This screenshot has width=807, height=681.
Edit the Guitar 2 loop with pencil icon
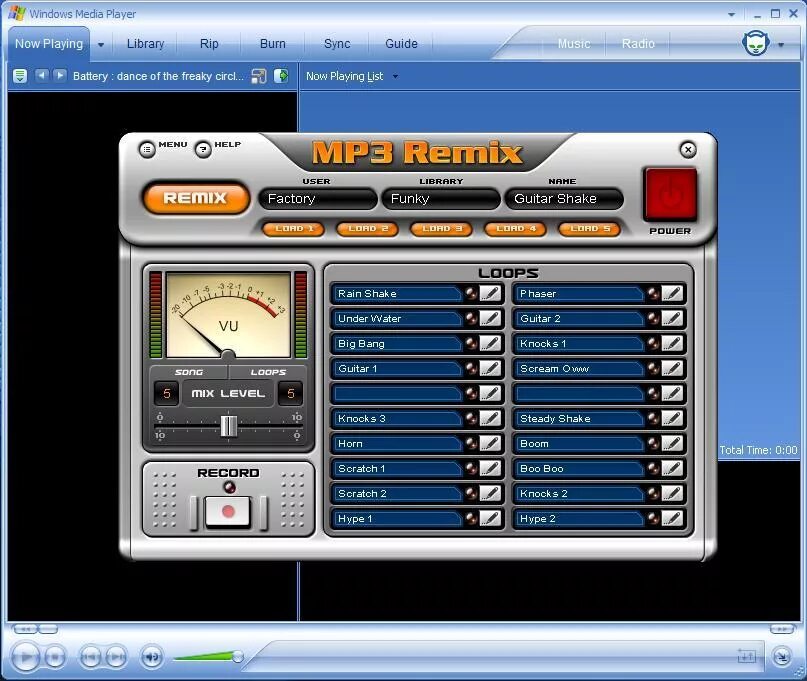673,319
